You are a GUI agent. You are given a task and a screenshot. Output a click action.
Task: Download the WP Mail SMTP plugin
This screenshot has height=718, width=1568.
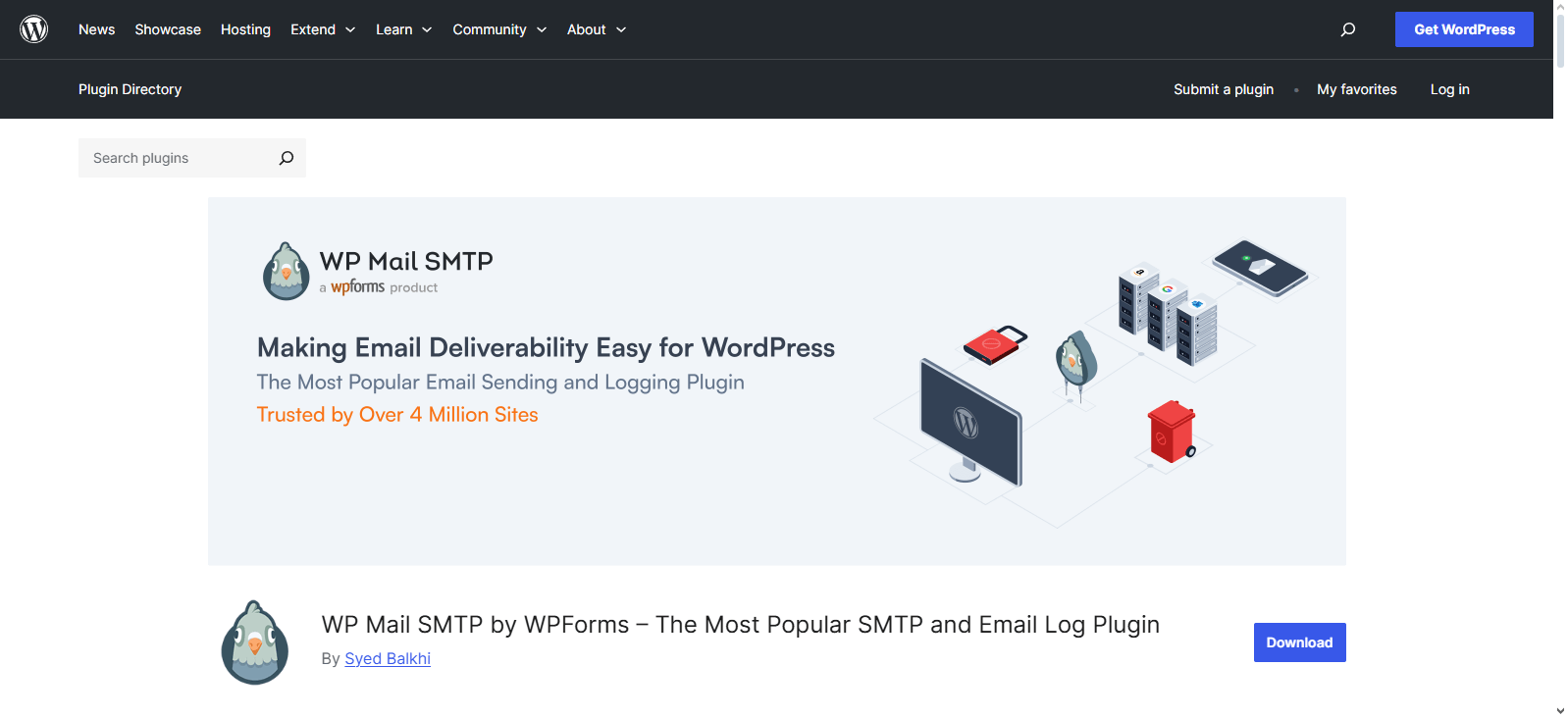pyautogui.click(x=1299, y=642)
